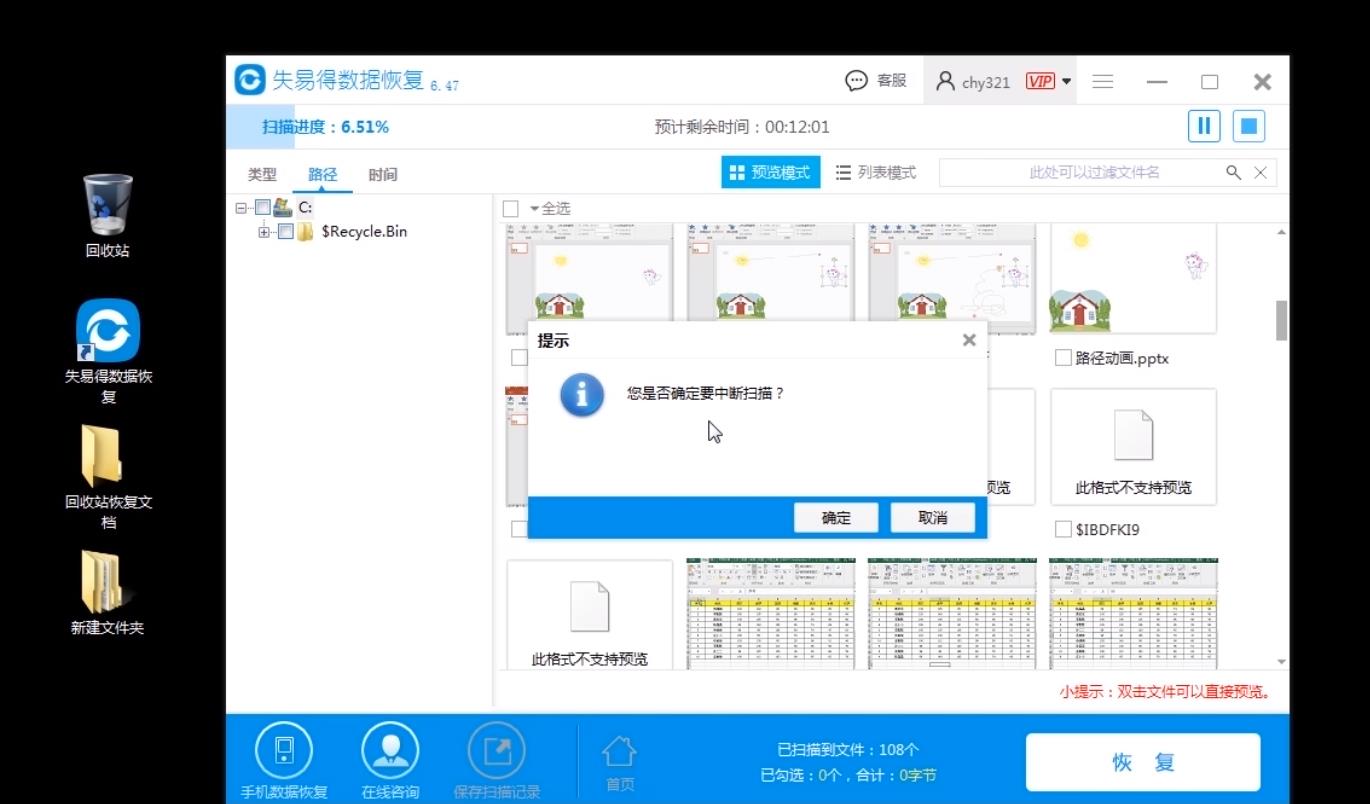Check the $Recycle.Bin checkbox
Screen dimensions: 1370x804
pos(285,232)
